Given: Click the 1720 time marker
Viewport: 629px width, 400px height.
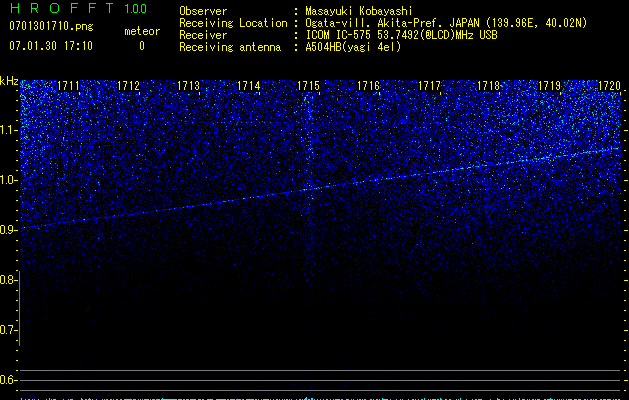Looking at the screenshot, I should tap(609, 86).
